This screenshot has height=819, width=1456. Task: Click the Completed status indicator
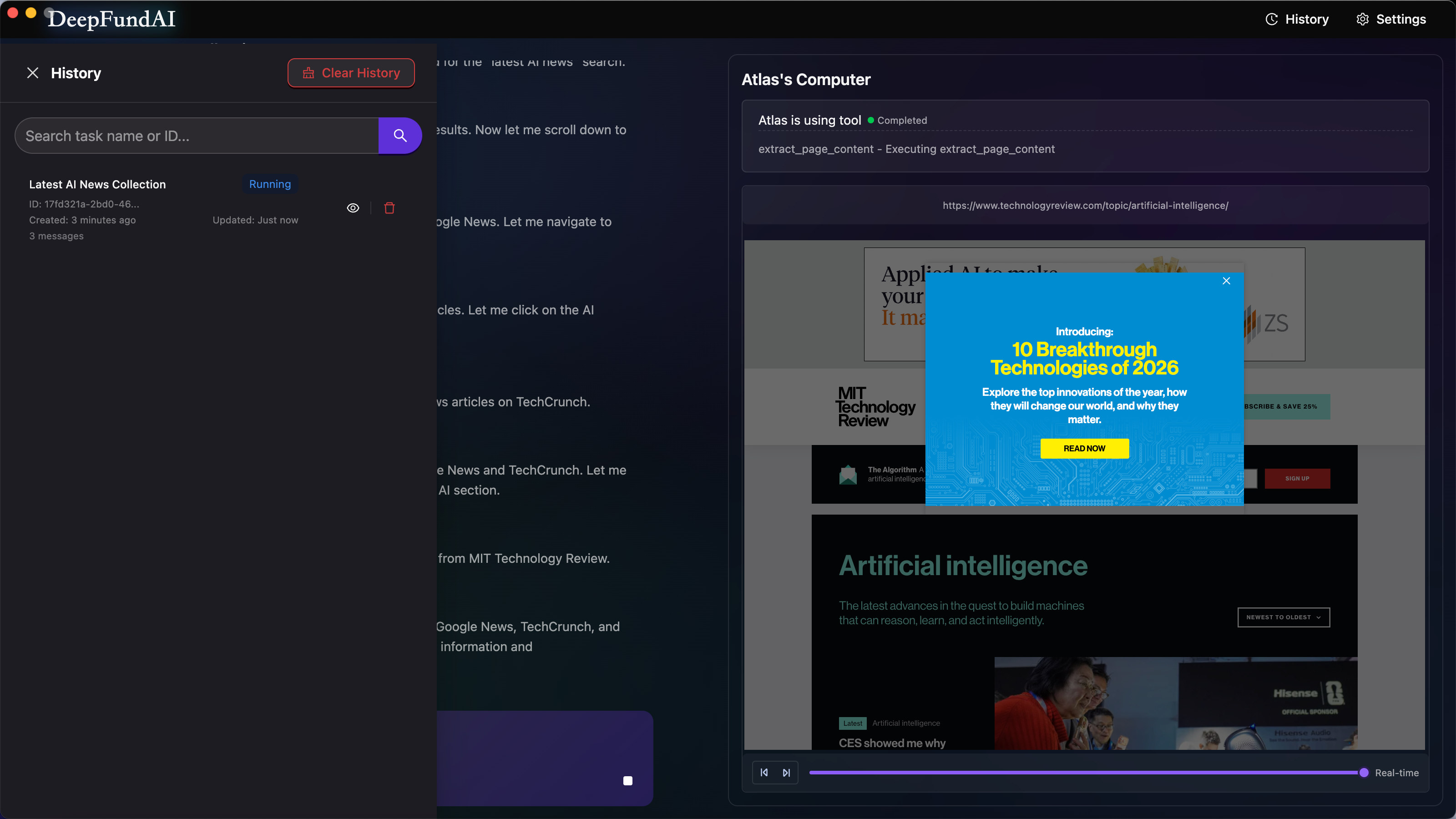click(898, 121)
